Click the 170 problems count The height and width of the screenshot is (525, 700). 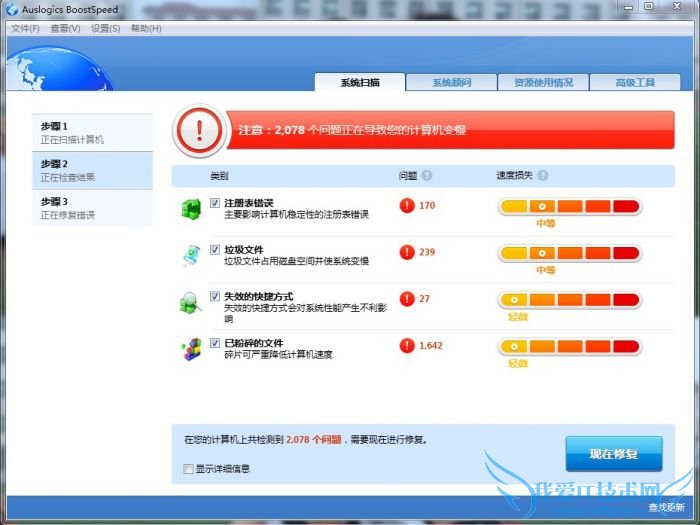pyautogui.click(x=427, y=205)
